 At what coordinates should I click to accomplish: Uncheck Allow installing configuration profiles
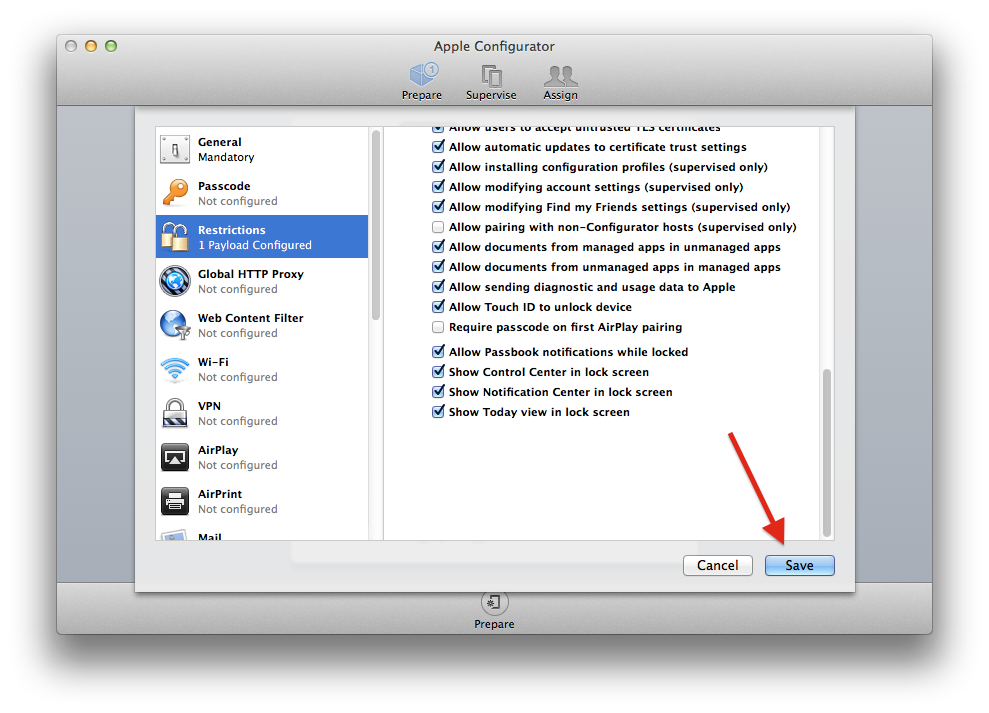click(438, 167)
